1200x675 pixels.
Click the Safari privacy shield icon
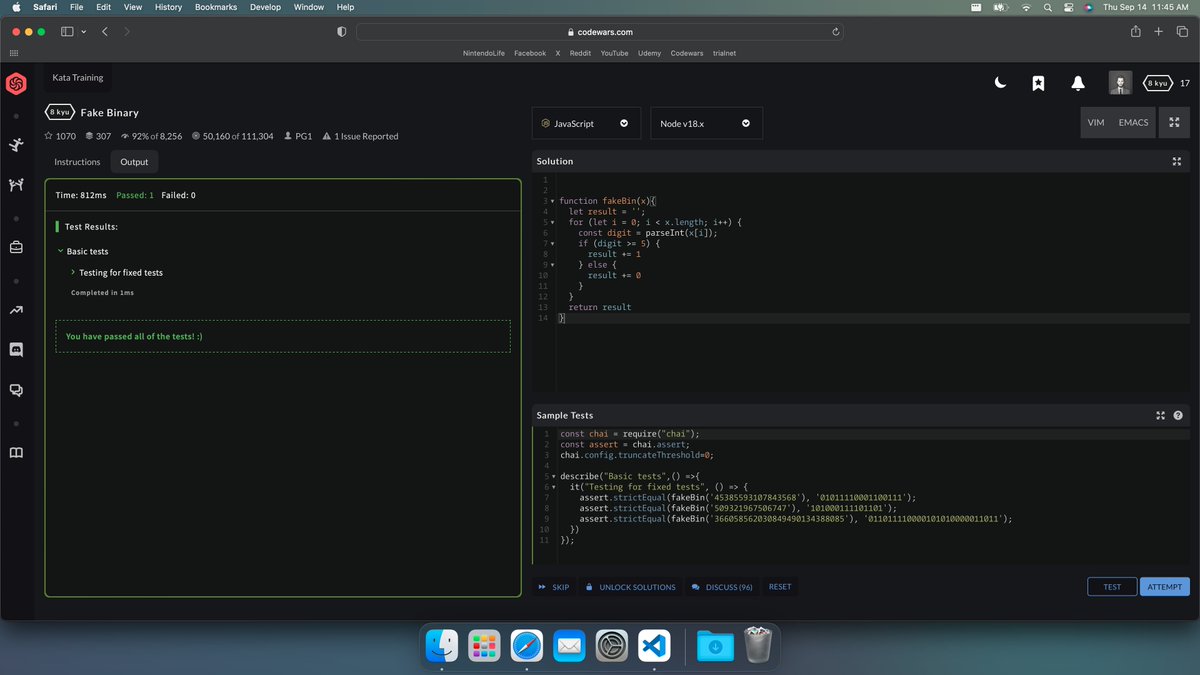pos(342,32)
